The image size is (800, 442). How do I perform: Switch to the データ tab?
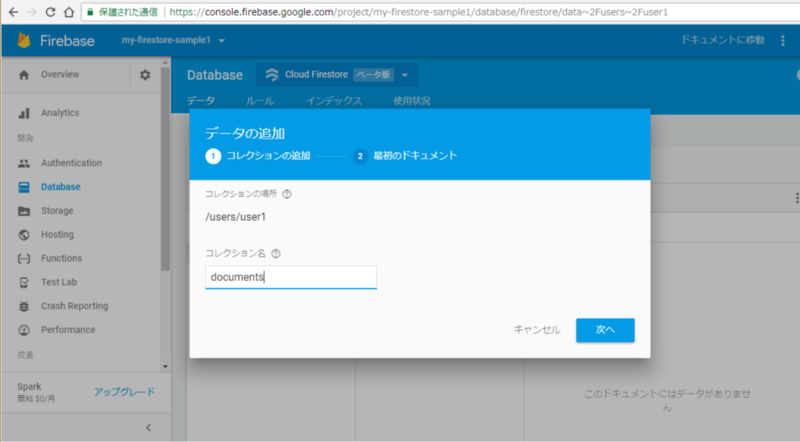201,101
